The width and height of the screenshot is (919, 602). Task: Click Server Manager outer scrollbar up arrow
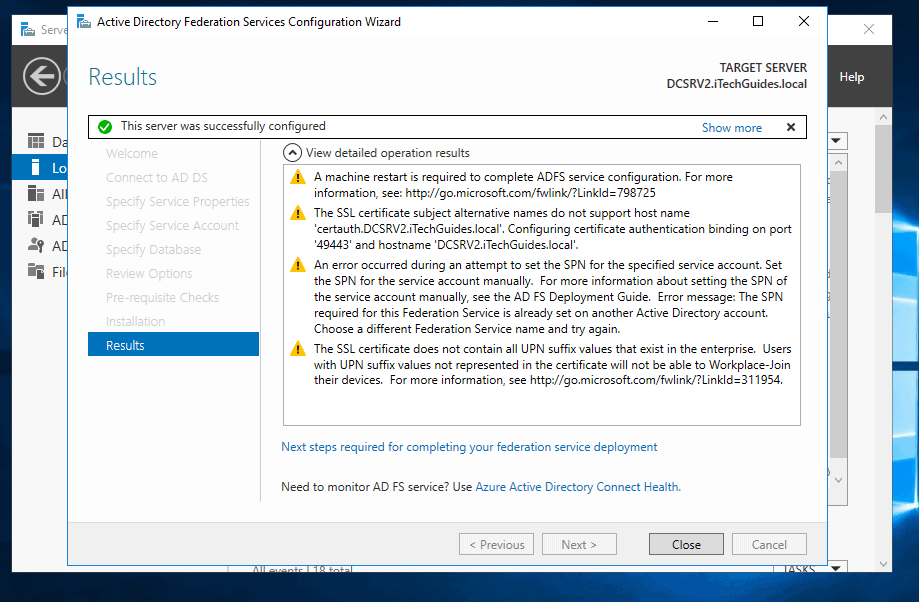click(883, 117)
